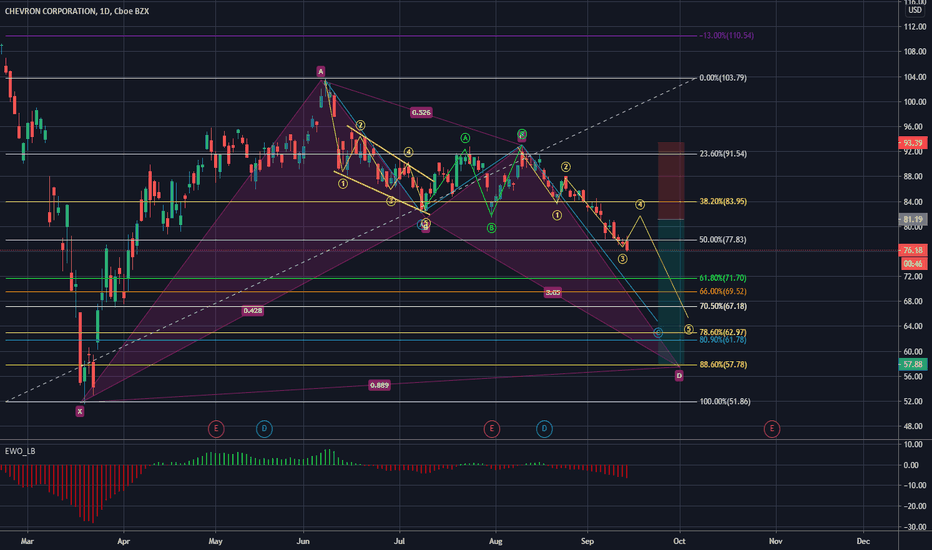This screenshot has width=932, height=550.
Task: Select the pink X pattern point label
Action: [x=80, y=411]
